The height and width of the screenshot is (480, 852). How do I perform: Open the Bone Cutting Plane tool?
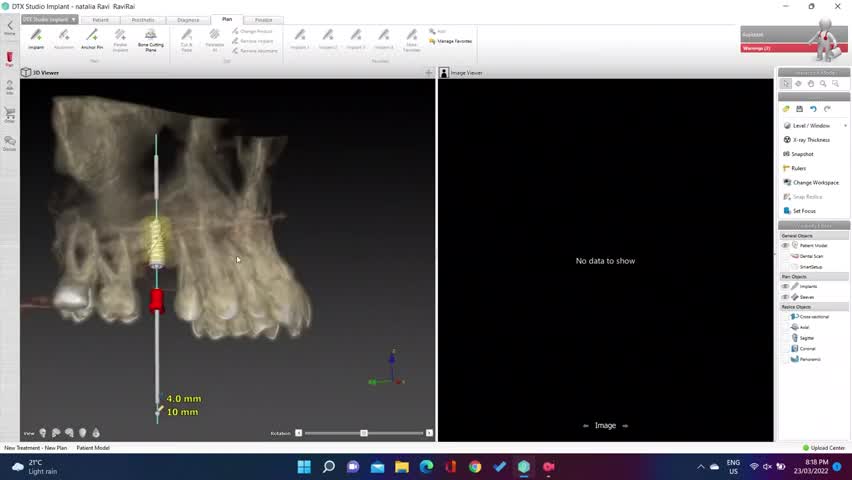click(150, 38)
